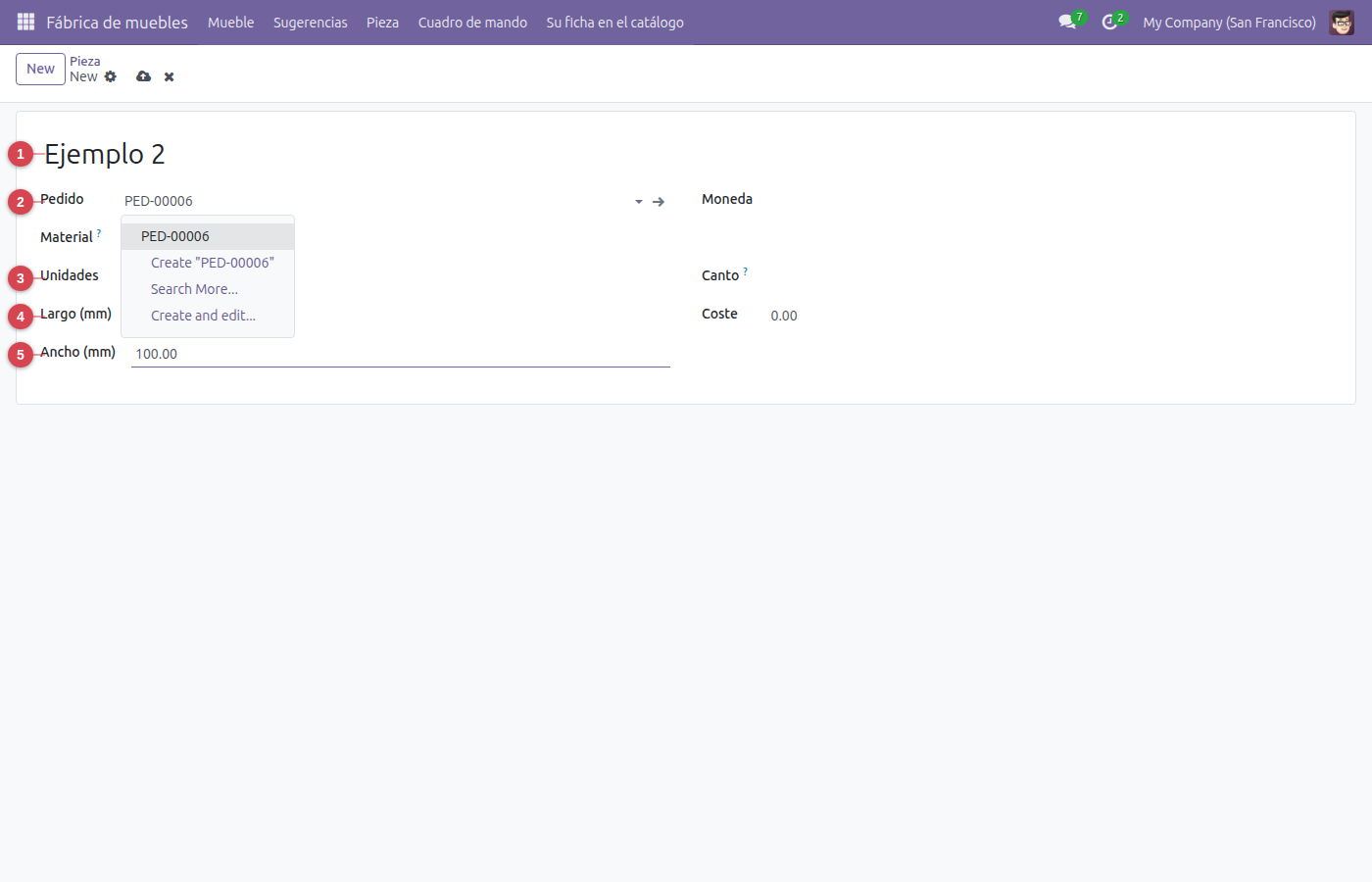
Task: Open the Sugerencias menu
Action: (x=311, y=22)
